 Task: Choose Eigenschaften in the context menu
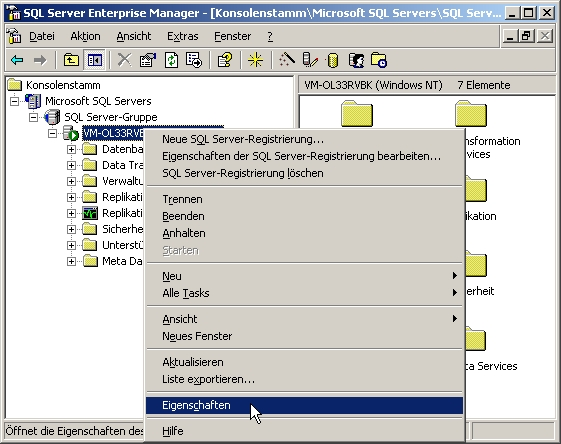[x=304, y=405]
